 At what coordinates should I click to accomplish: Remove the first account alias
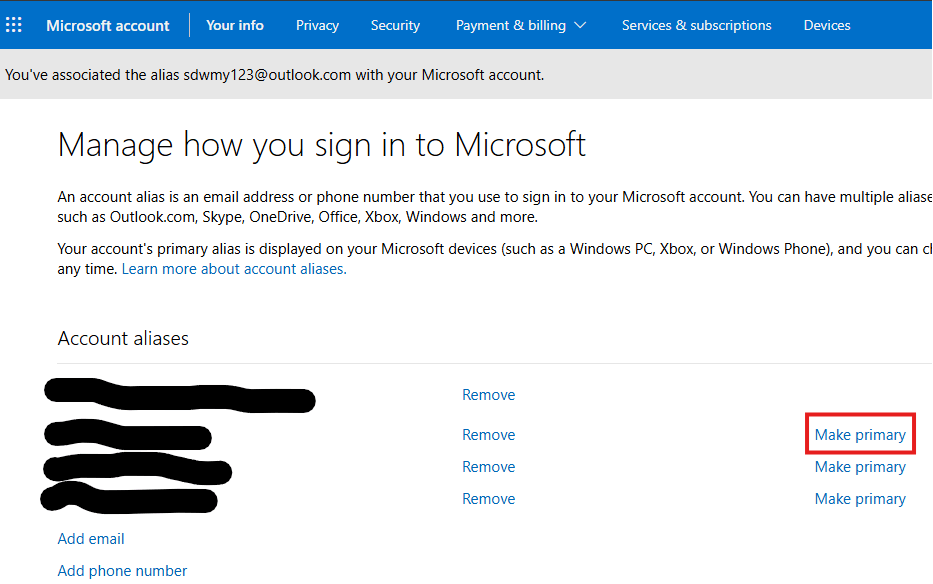(x=489, y=395)
